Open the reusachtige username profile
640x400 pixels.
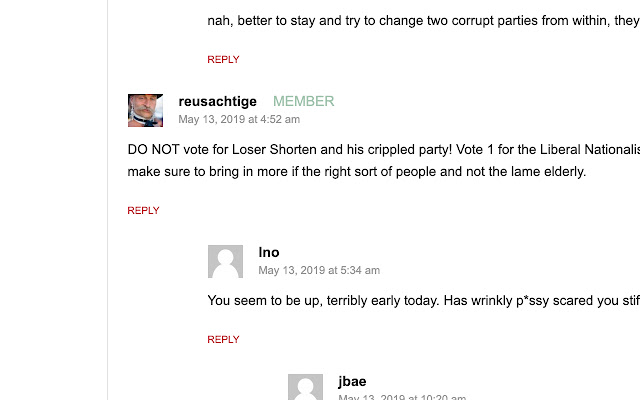[x=218, y=101]
